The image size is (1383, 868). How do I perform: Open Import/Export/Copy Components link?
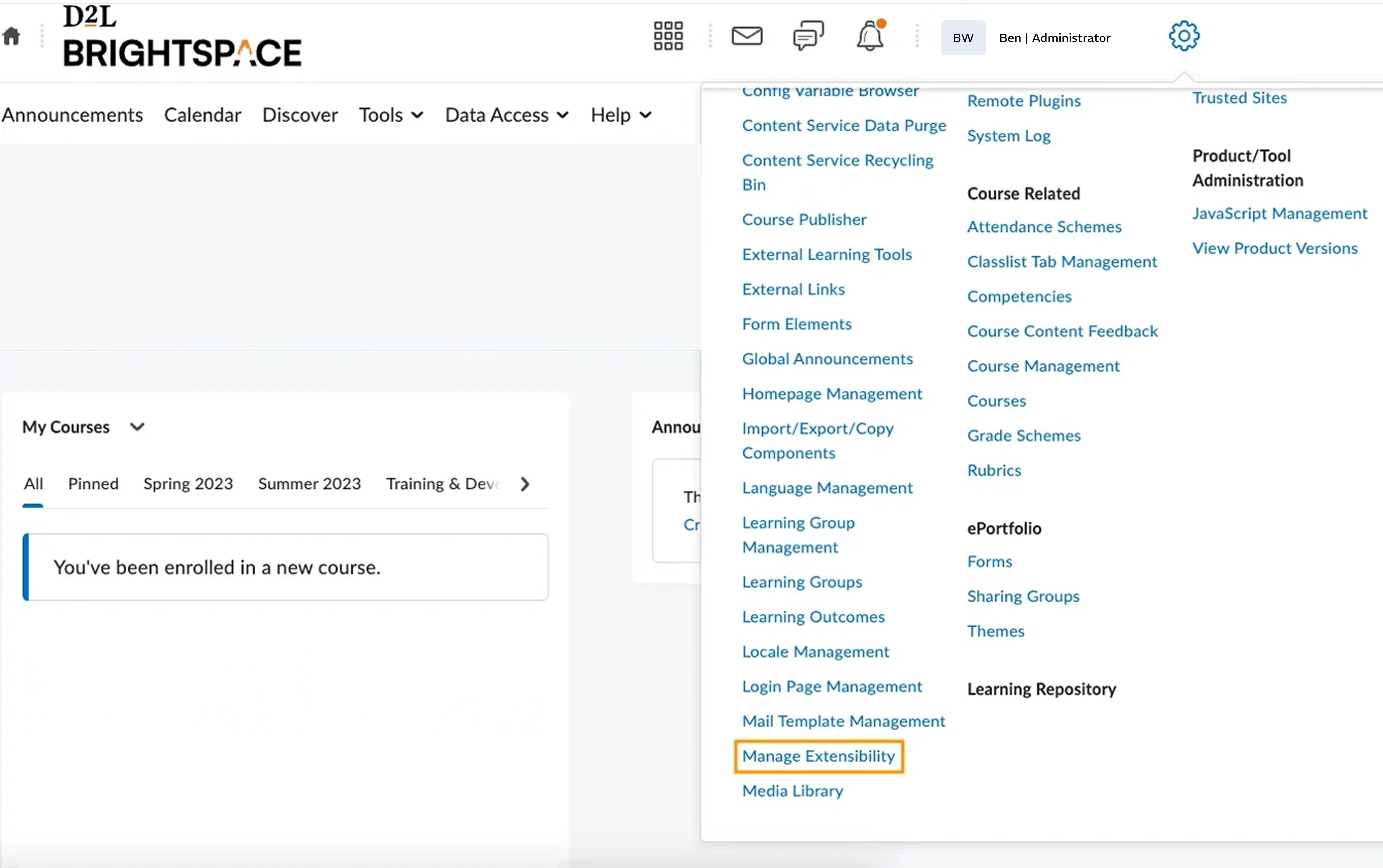click(x=818, y=441)
